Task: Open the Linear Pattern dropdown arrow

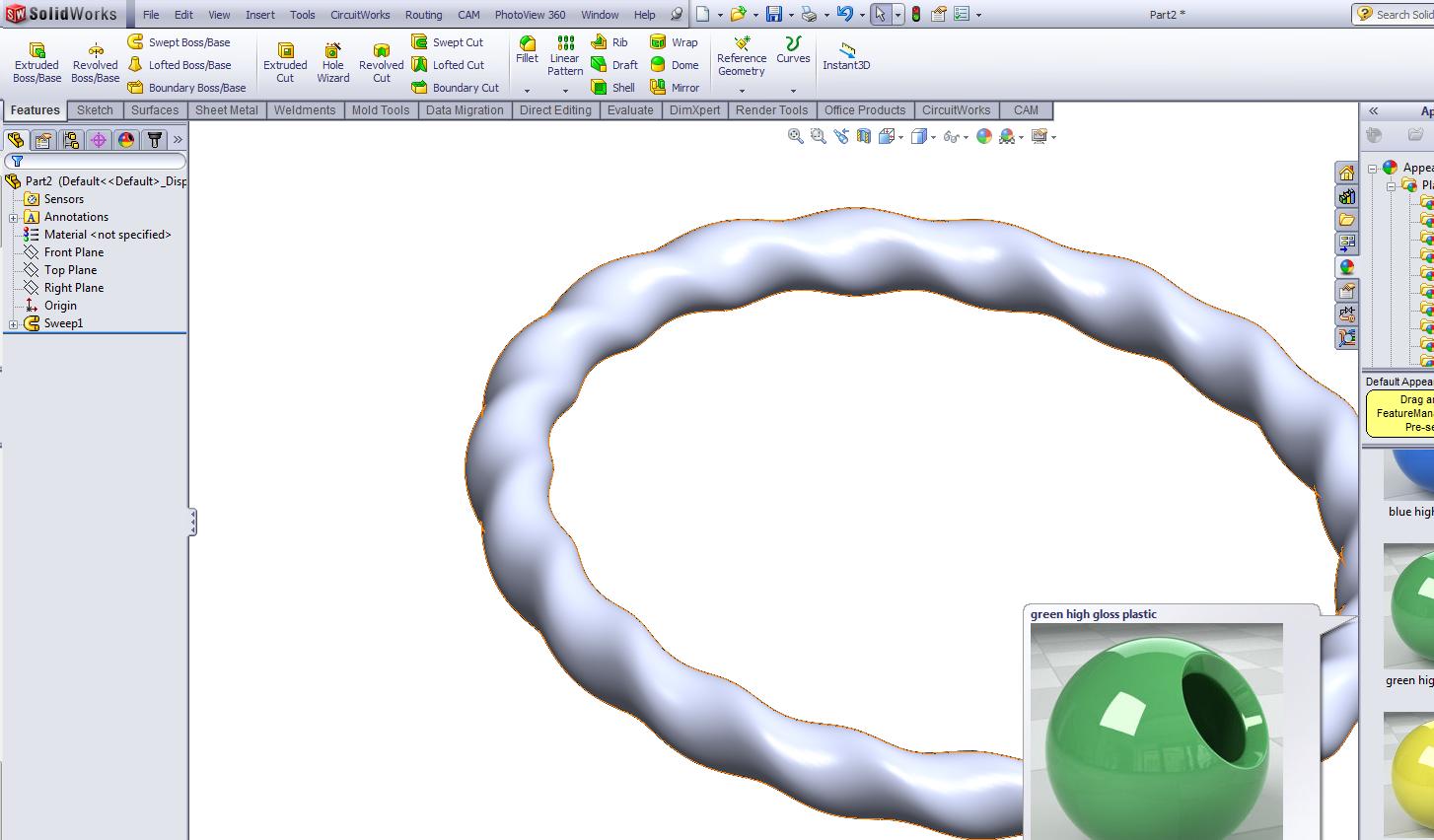Action: 565,91
